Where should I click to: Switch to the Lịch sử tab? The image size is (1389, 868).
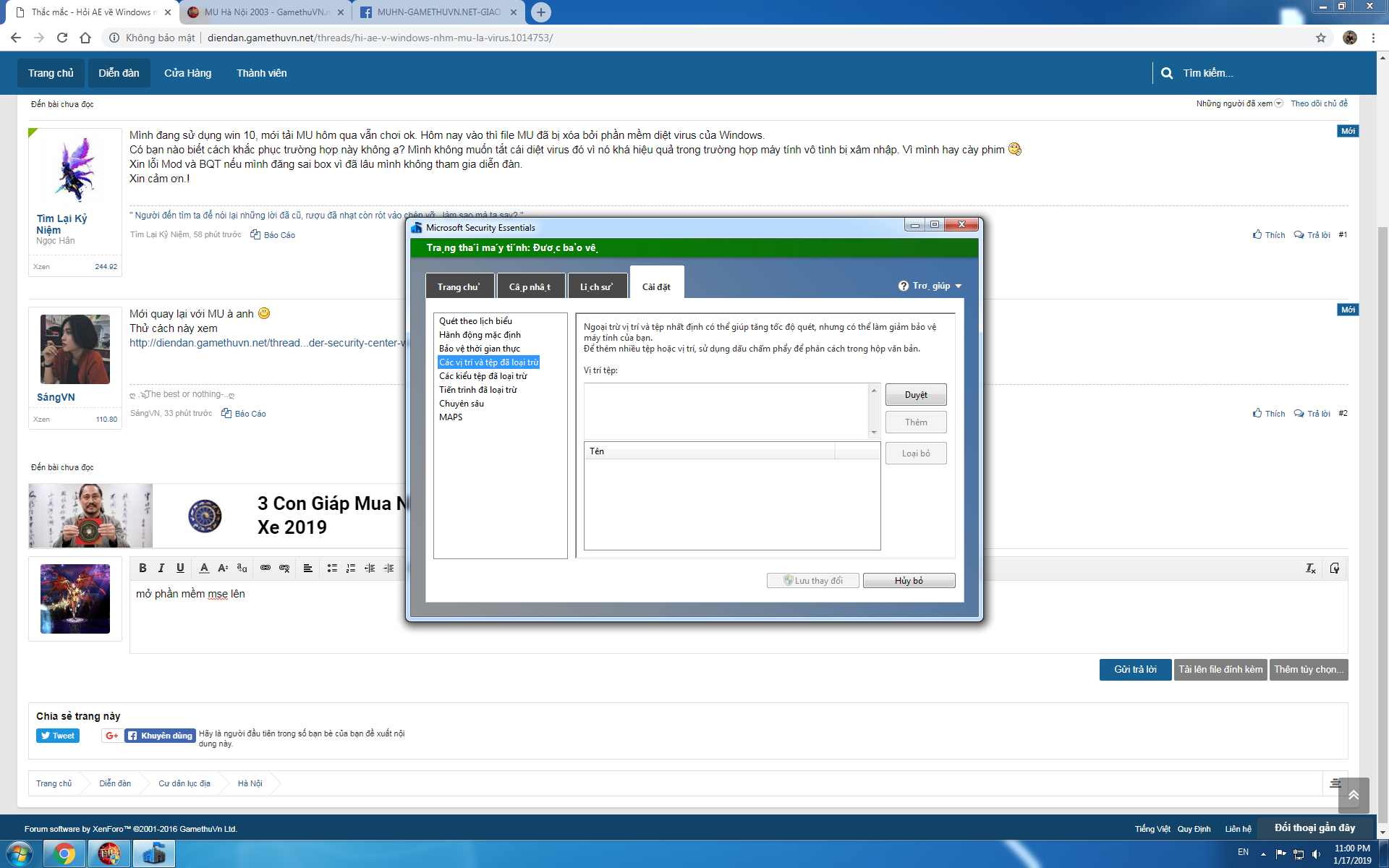[x=597, y=286]
